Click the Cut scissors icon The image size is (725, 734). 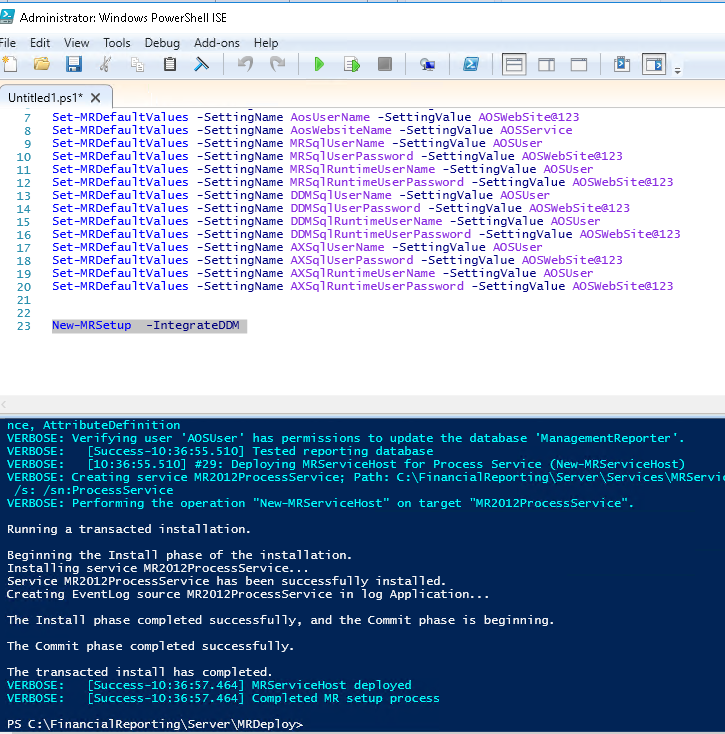(x=105, y=65)
